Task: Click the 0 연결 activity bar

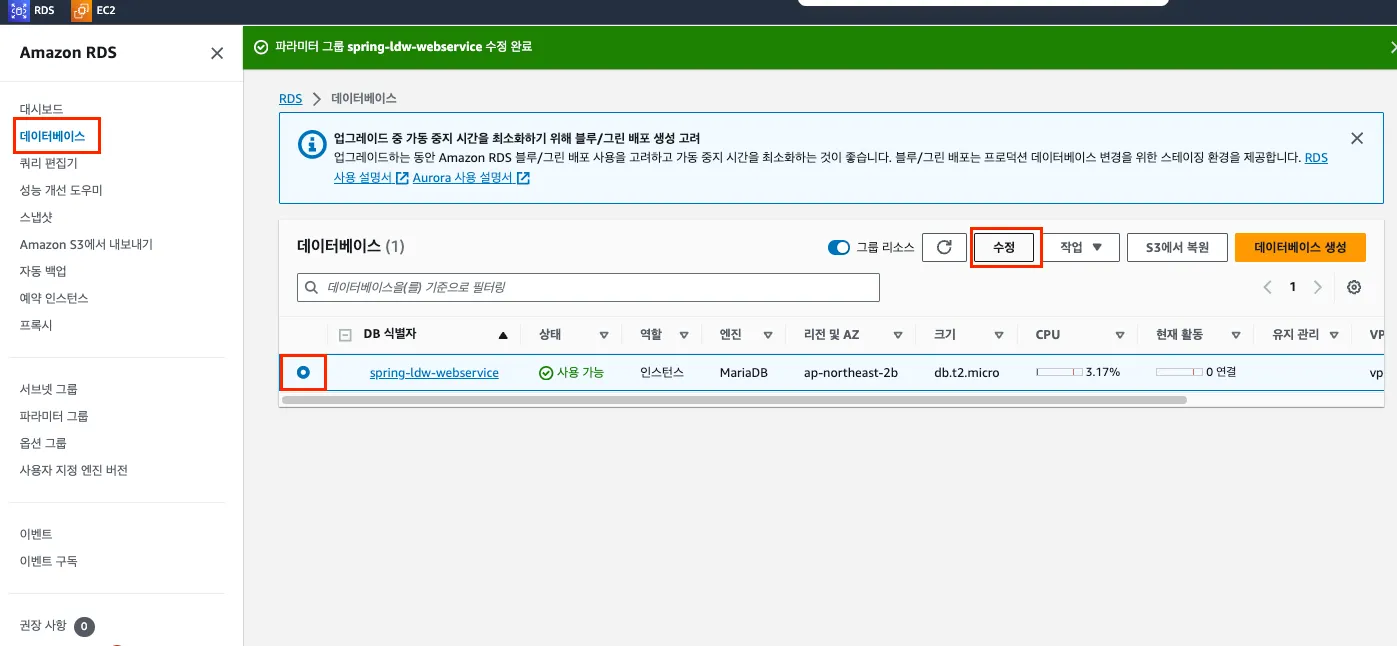Action: point(1179,372)
